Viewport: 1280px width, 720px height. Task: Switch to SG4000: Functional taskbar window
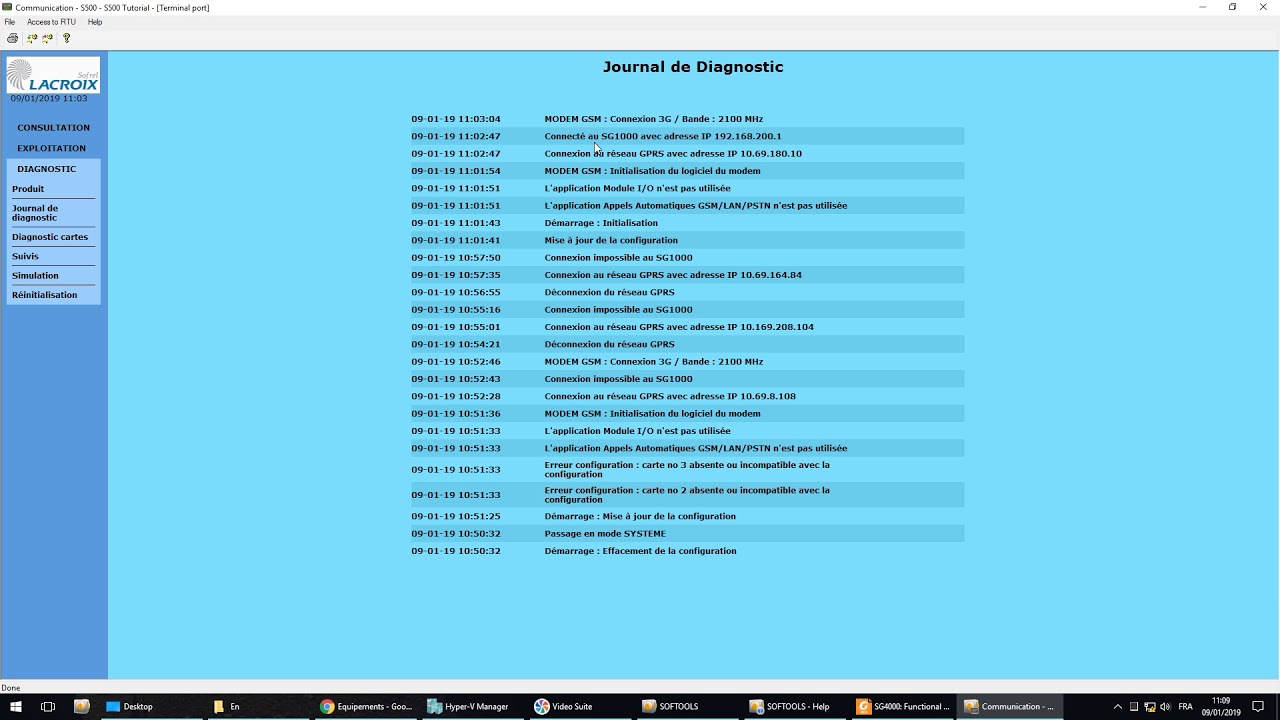(x=904, y=706)
